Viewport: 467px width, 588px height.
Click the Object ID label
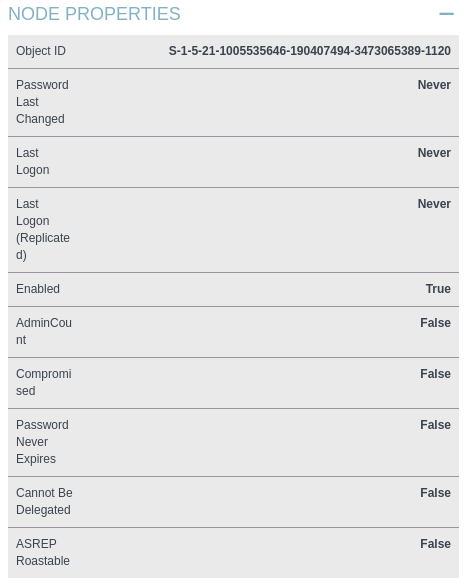(41, 51)
